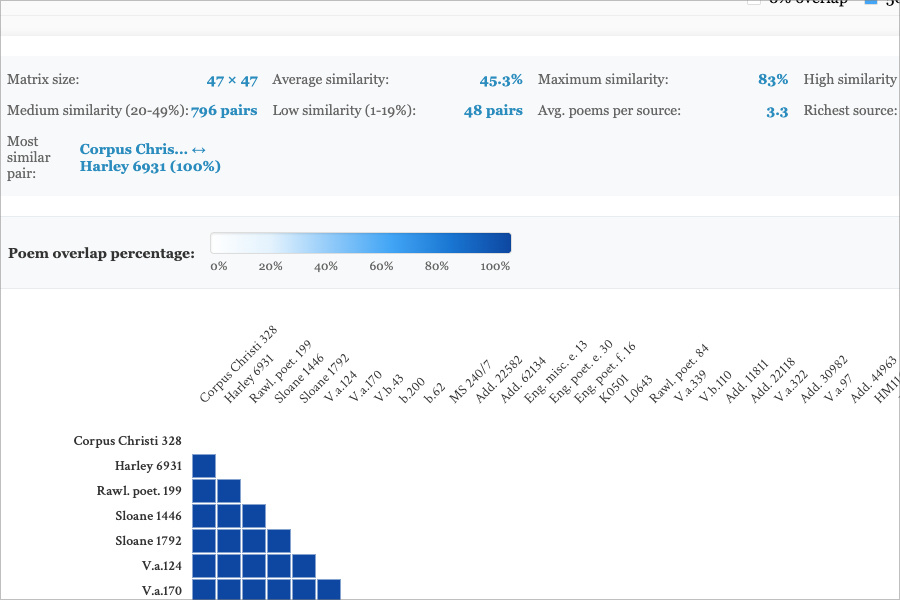Click the 796 pairs medium similarity value
Screen dimensions: 900x600
(x=224, y=111)
